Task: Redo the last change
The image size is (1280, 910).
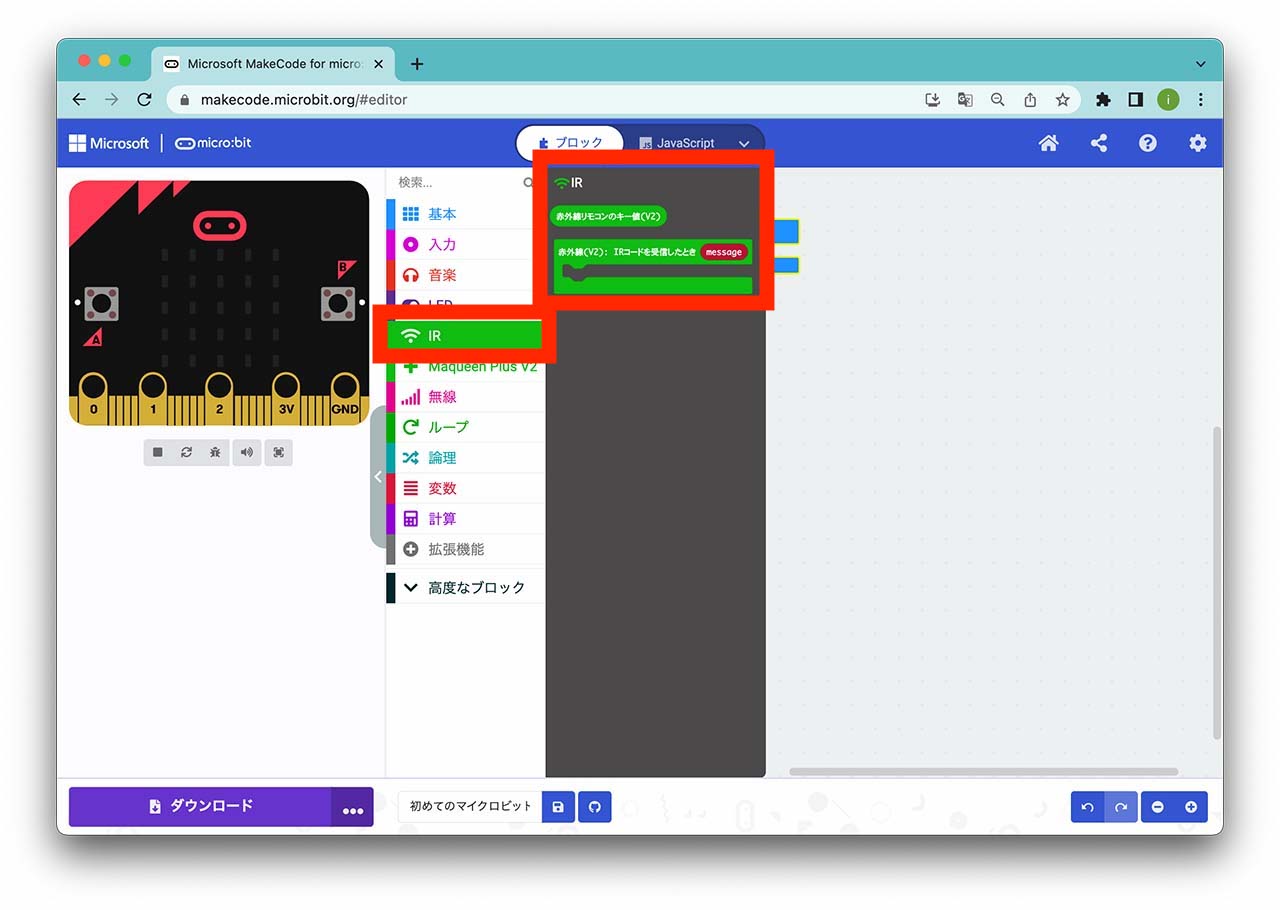Action: pyautogui.click(x=1121, y=807)
